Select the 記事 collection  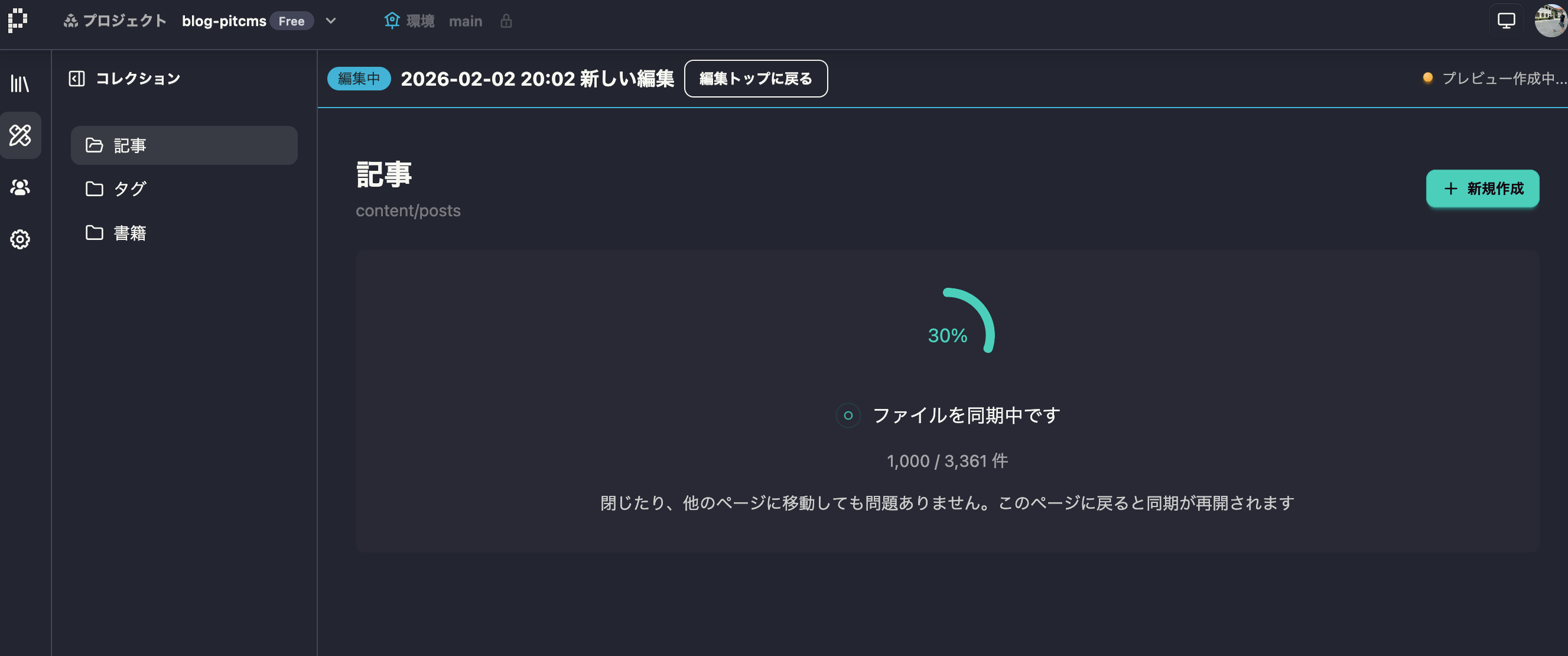click(x=184, y=145)
